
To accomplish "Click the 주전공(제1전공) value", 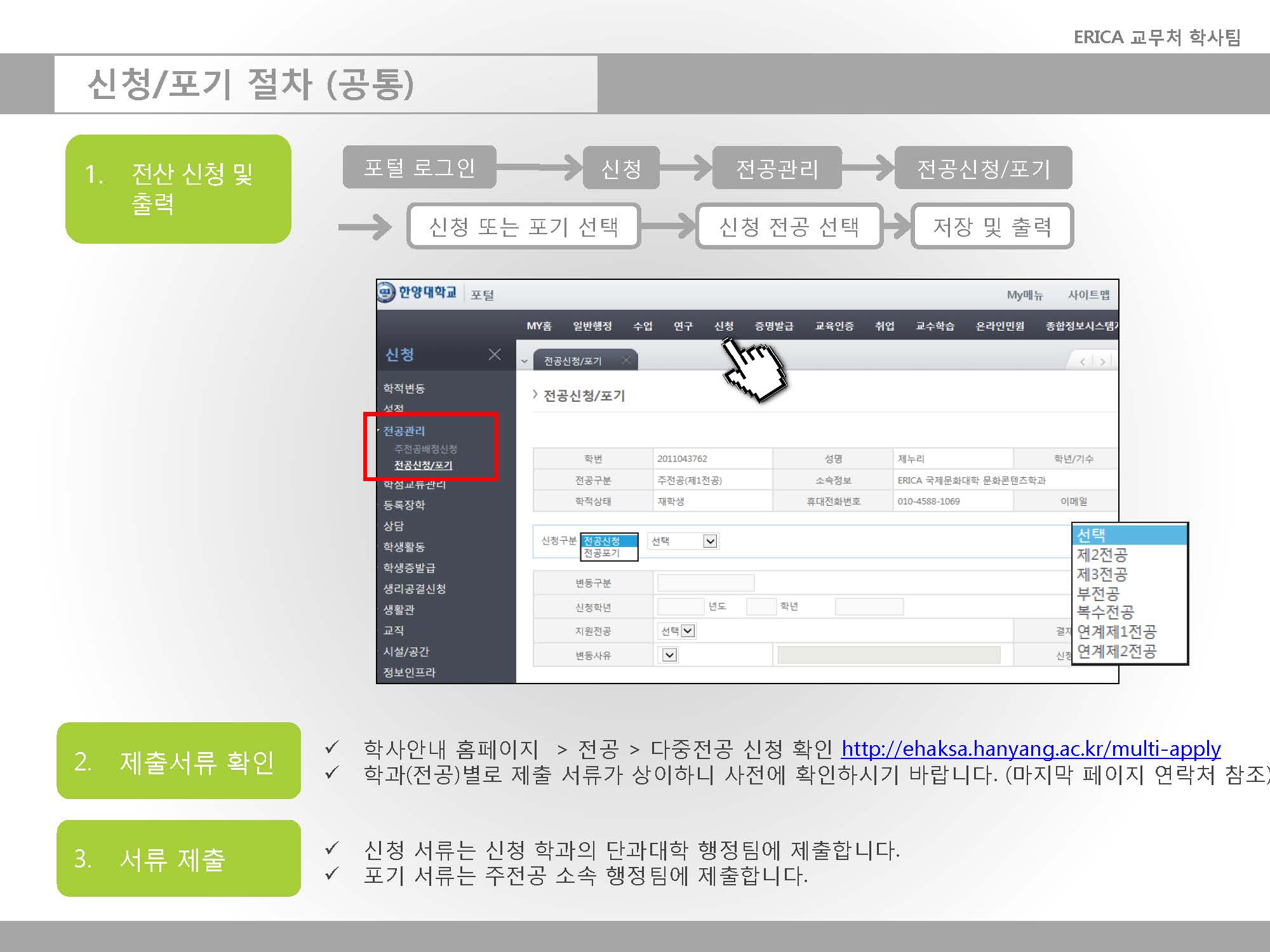I will [x=690, y=480].
